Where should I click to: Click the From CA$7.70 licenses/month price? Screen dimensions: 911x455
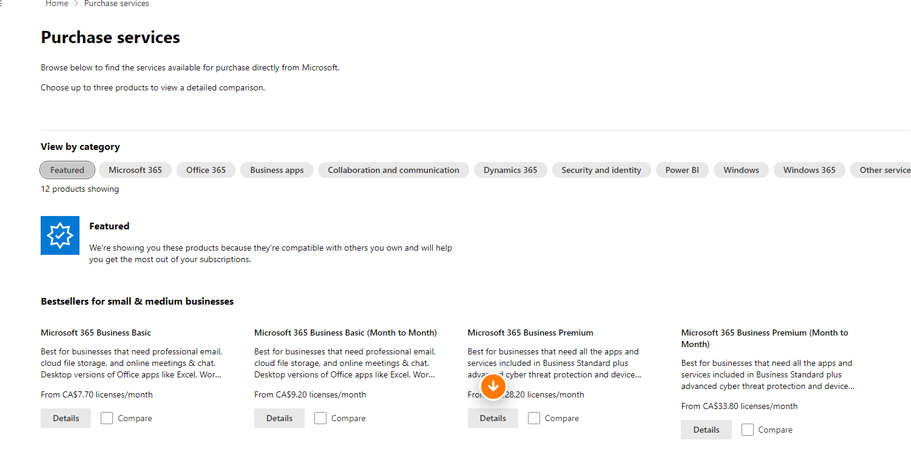(x=97, y=395)
